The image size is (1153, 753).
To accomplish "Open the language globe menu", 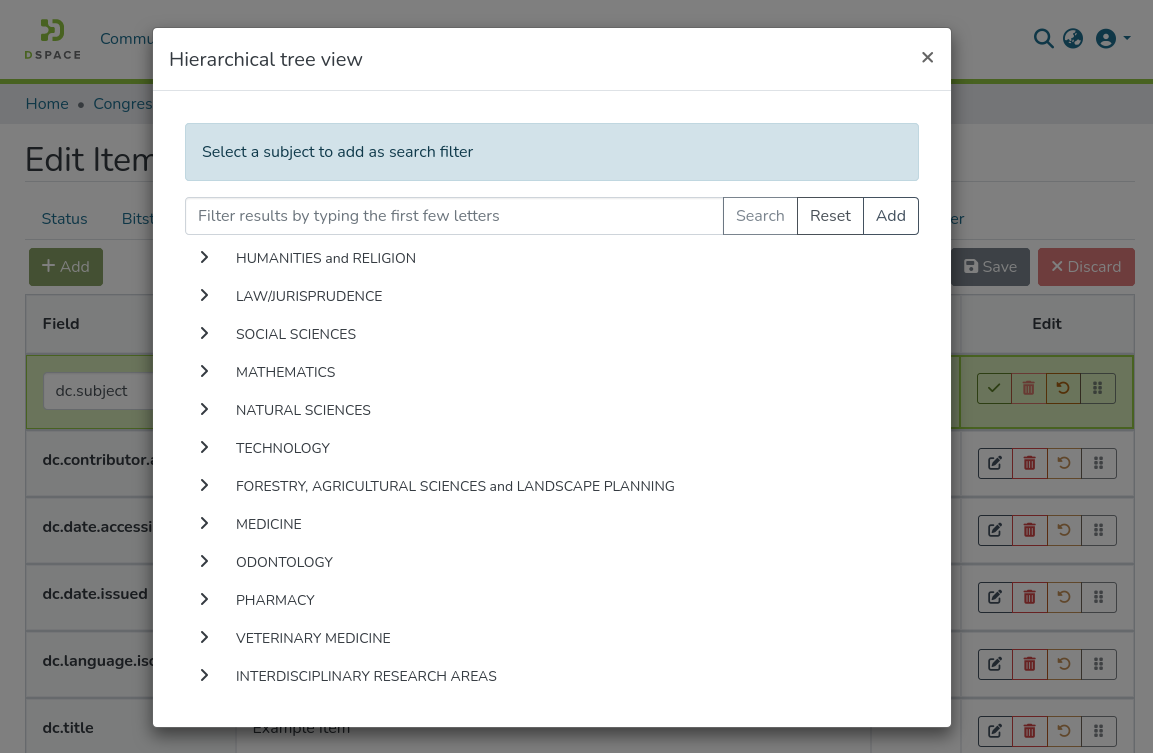I will [x=1073, y=39].
